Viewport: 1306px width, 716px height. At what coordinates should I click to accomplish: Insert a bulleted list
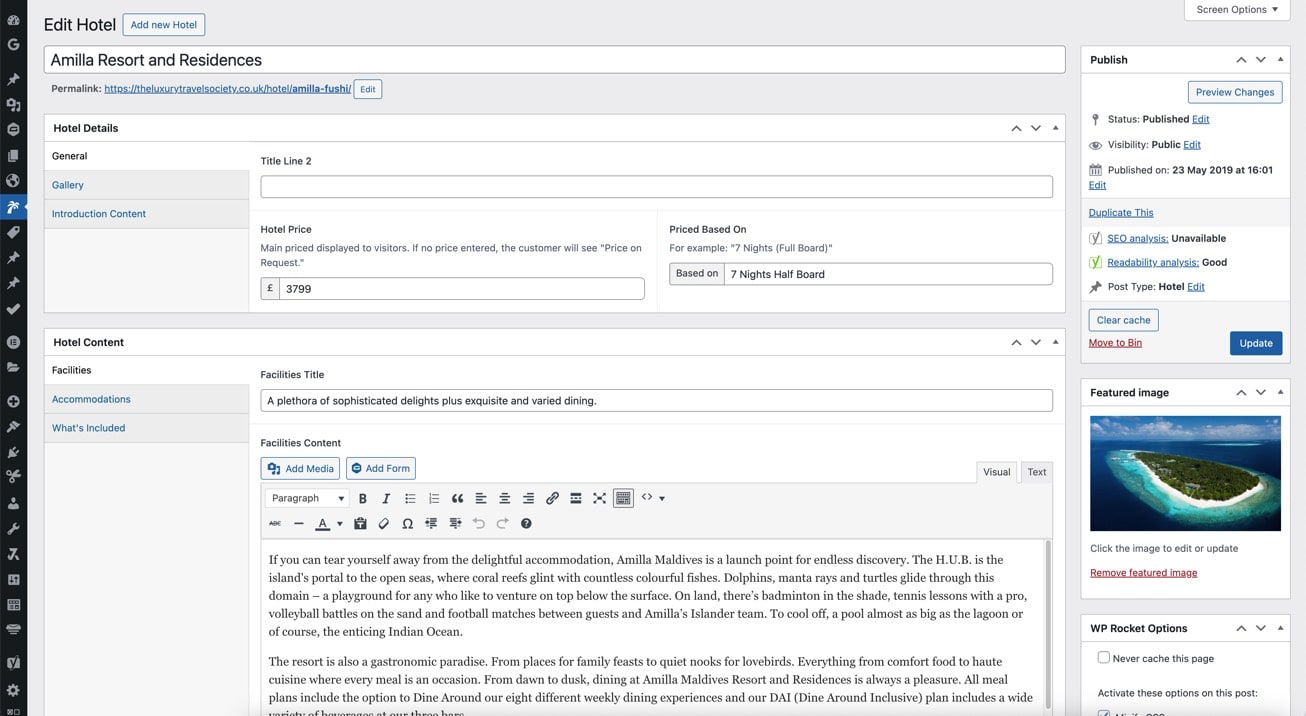[410, 498]
